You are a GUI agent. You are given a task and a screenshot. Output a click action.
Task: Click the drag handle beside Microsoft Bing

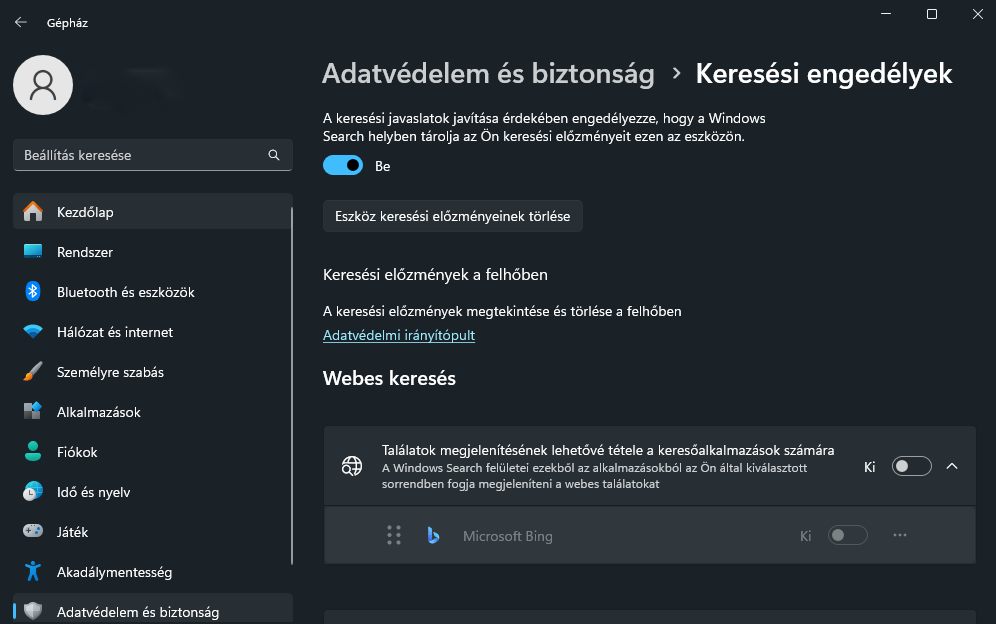[x=394, y=536]
